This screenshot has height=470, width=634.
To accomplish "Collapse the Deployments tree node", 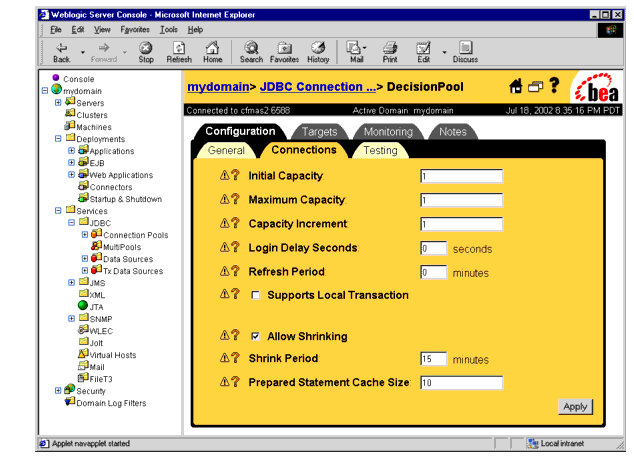I will 58,139.
